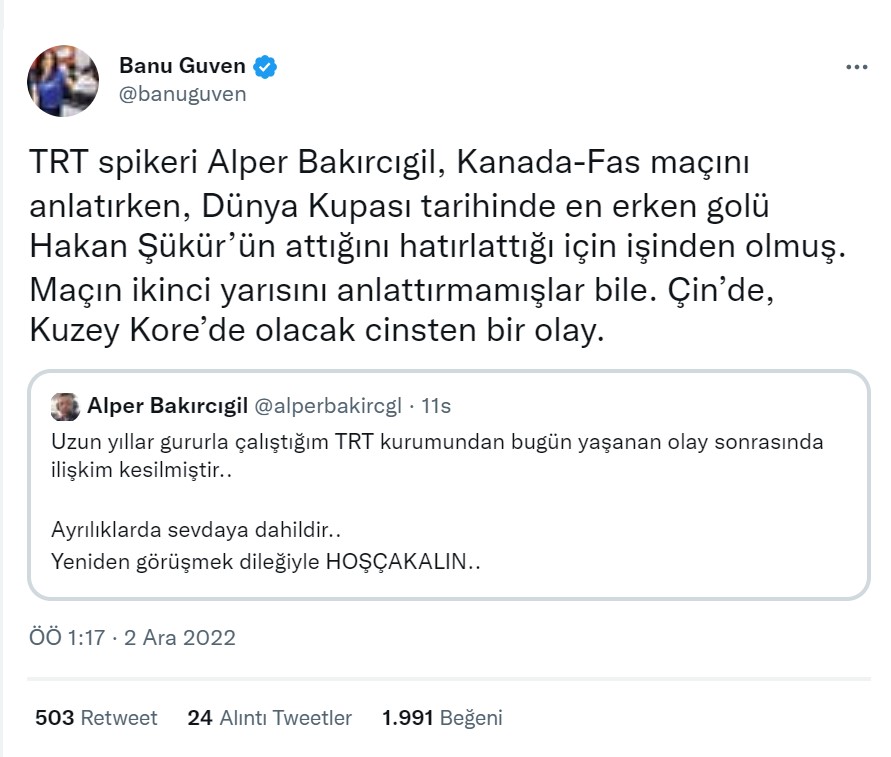The height and width of the screenshot is (757, 891).
Task: Click Alper Bakırcıgil's small avatar in quote
Action: tap(66, 406)
